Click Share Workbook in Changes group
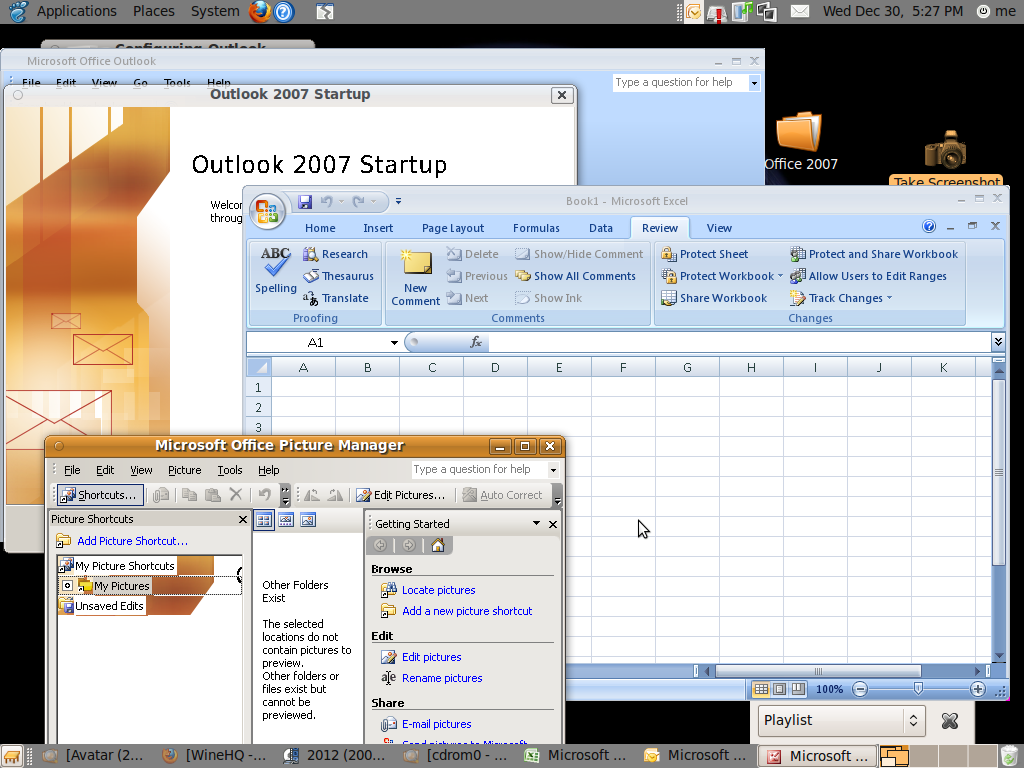The height and width of the screenshot is (768, 1024). coord(714,298)
